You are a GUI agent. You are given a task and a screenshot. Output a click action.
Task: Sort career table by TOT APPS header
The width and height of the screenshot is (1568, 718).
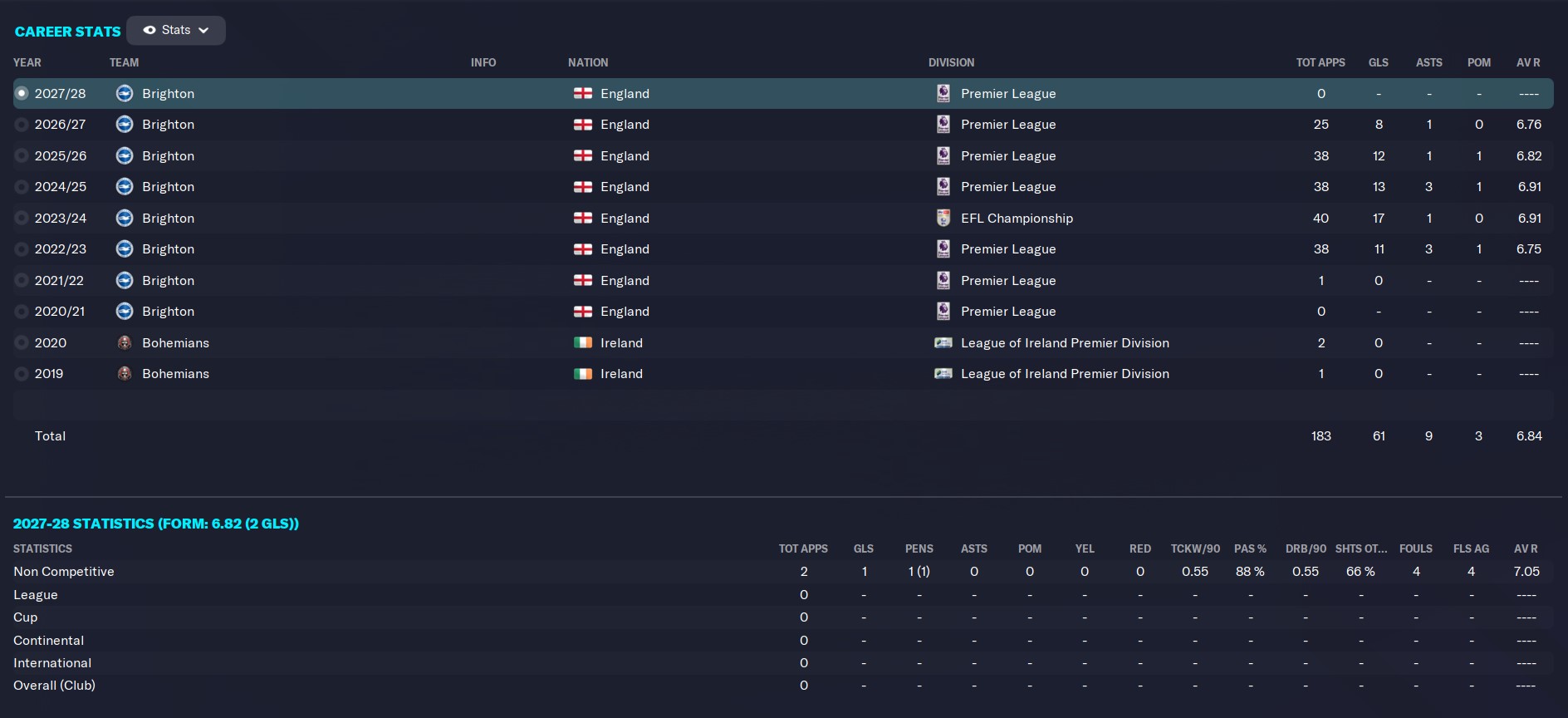(1321, 62)
